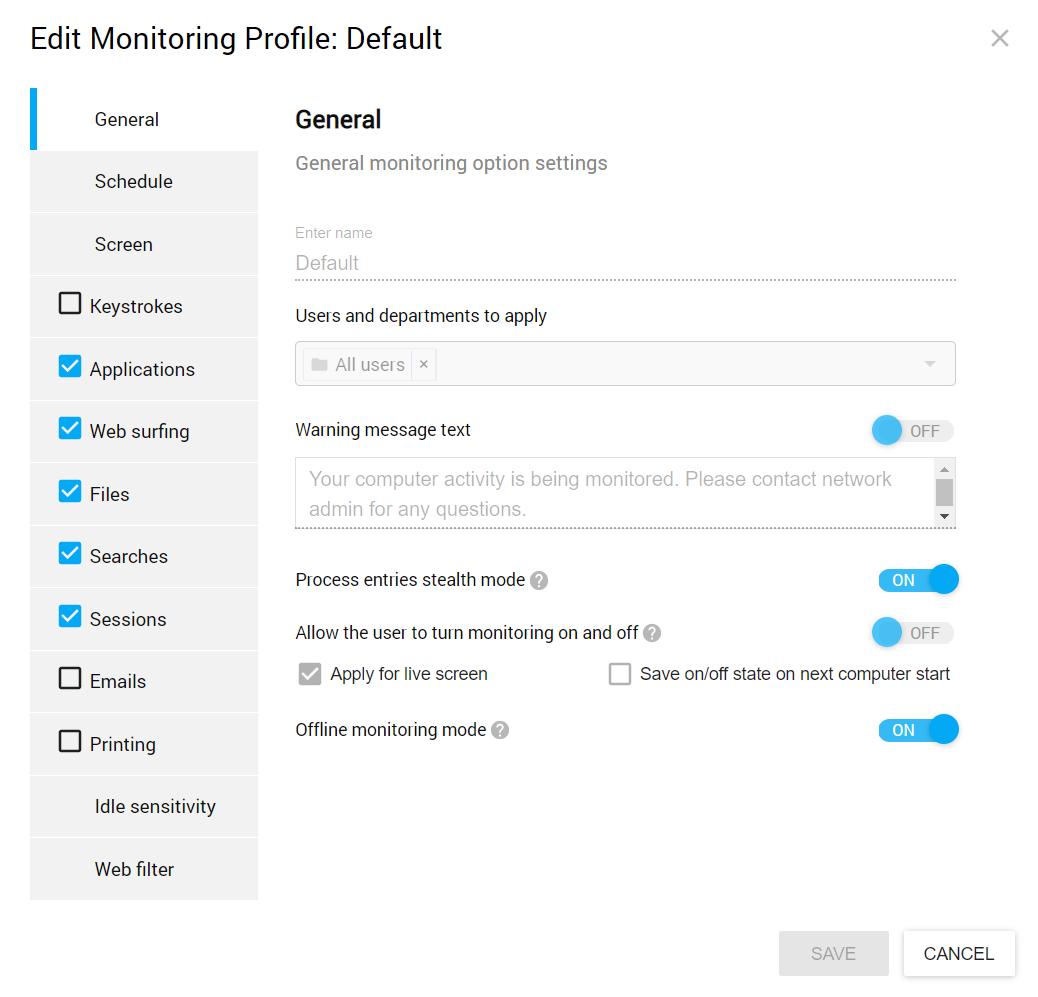The height and width of the screenshot is (997, 1038).
Task: Close the Edit Monitoring Profile dialog
Action: click(x=999, y=39)
